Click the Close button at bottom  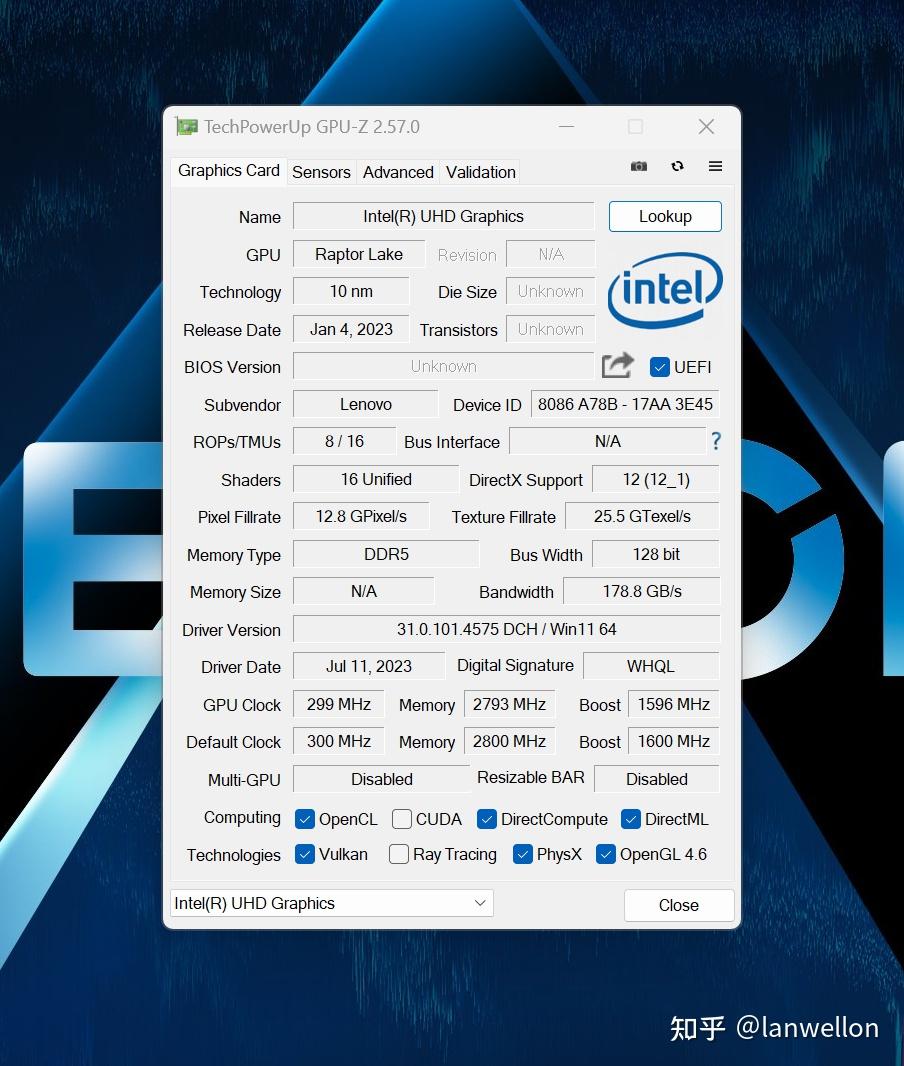tap(678, 905)
